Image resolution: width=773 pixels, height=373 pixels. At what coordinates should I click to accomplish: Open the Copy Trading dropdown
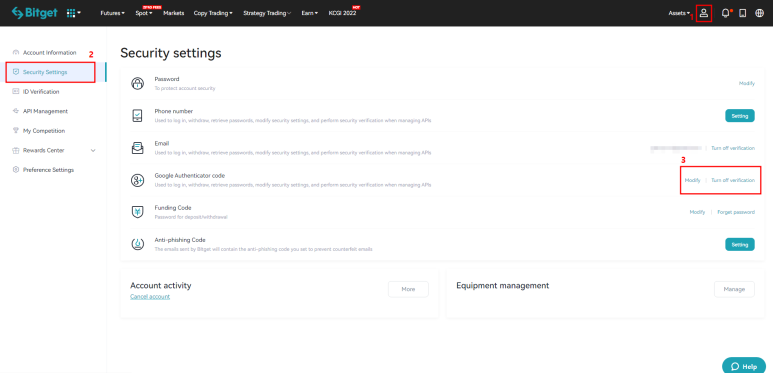point(213,13)
